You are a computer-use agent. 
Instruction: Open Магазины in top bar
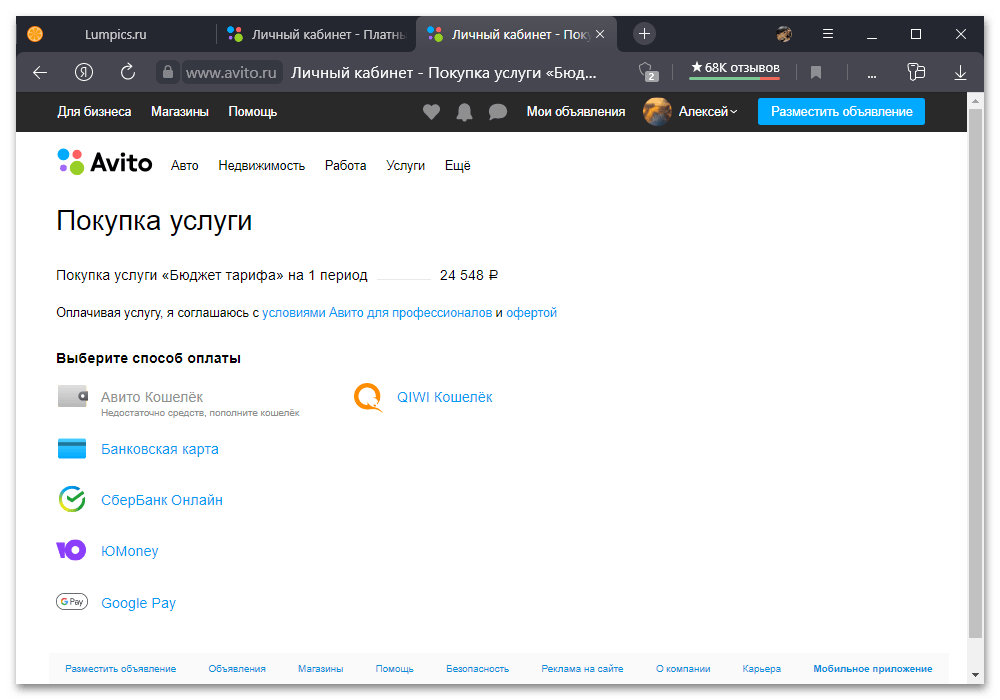tap(180, 112)
